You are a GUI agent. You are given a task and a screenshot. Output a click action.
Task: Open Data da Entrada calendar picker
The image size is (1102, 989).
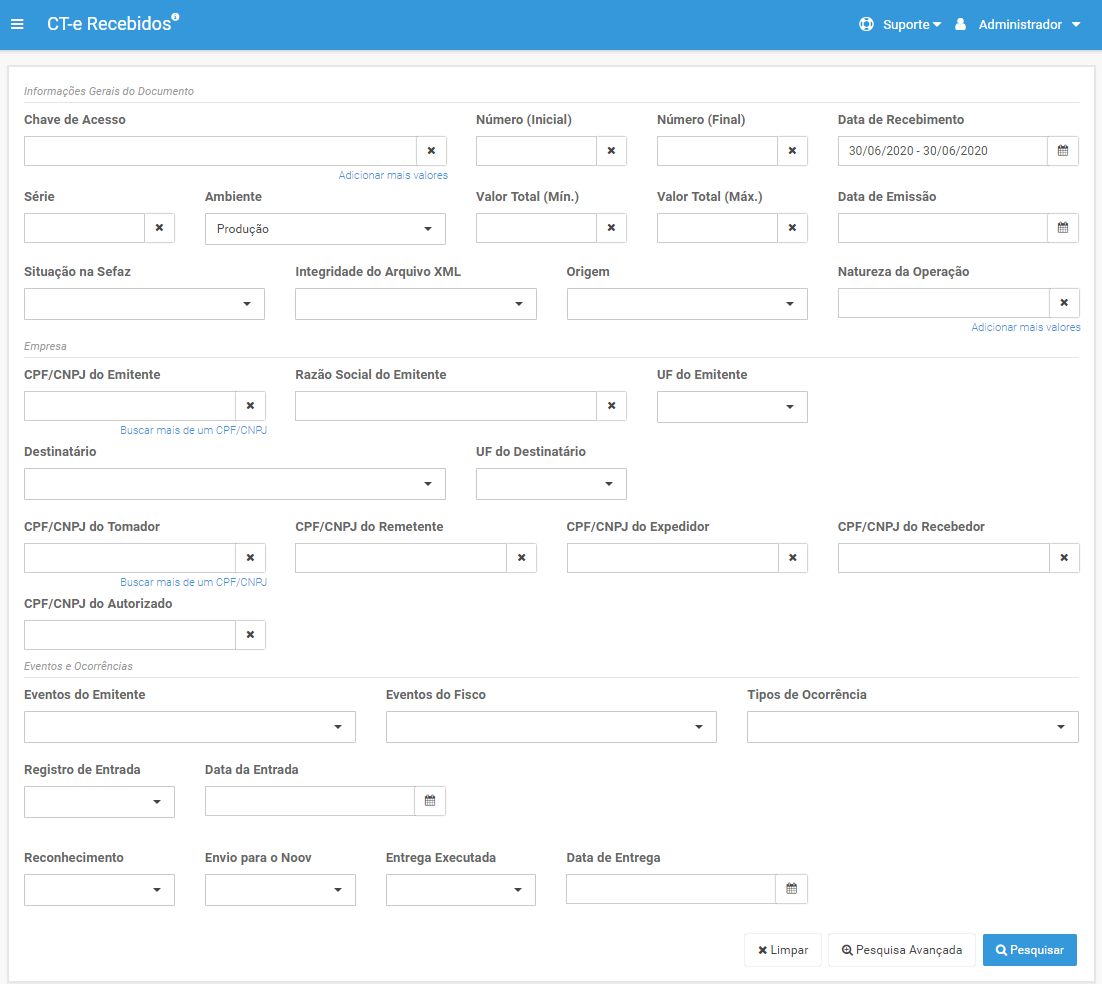430,801
